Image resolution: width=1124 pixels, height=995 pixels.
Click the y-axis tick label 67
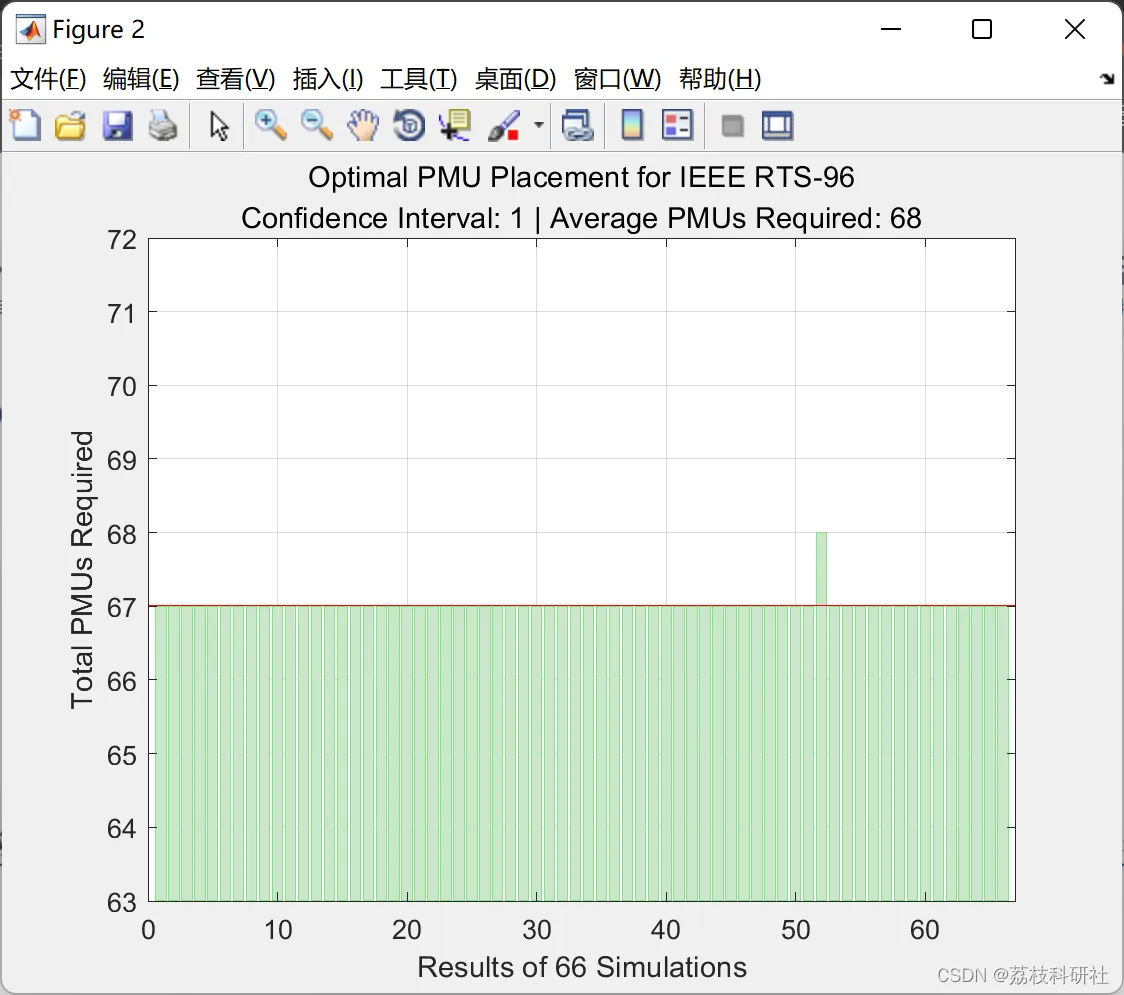point(122,608)
